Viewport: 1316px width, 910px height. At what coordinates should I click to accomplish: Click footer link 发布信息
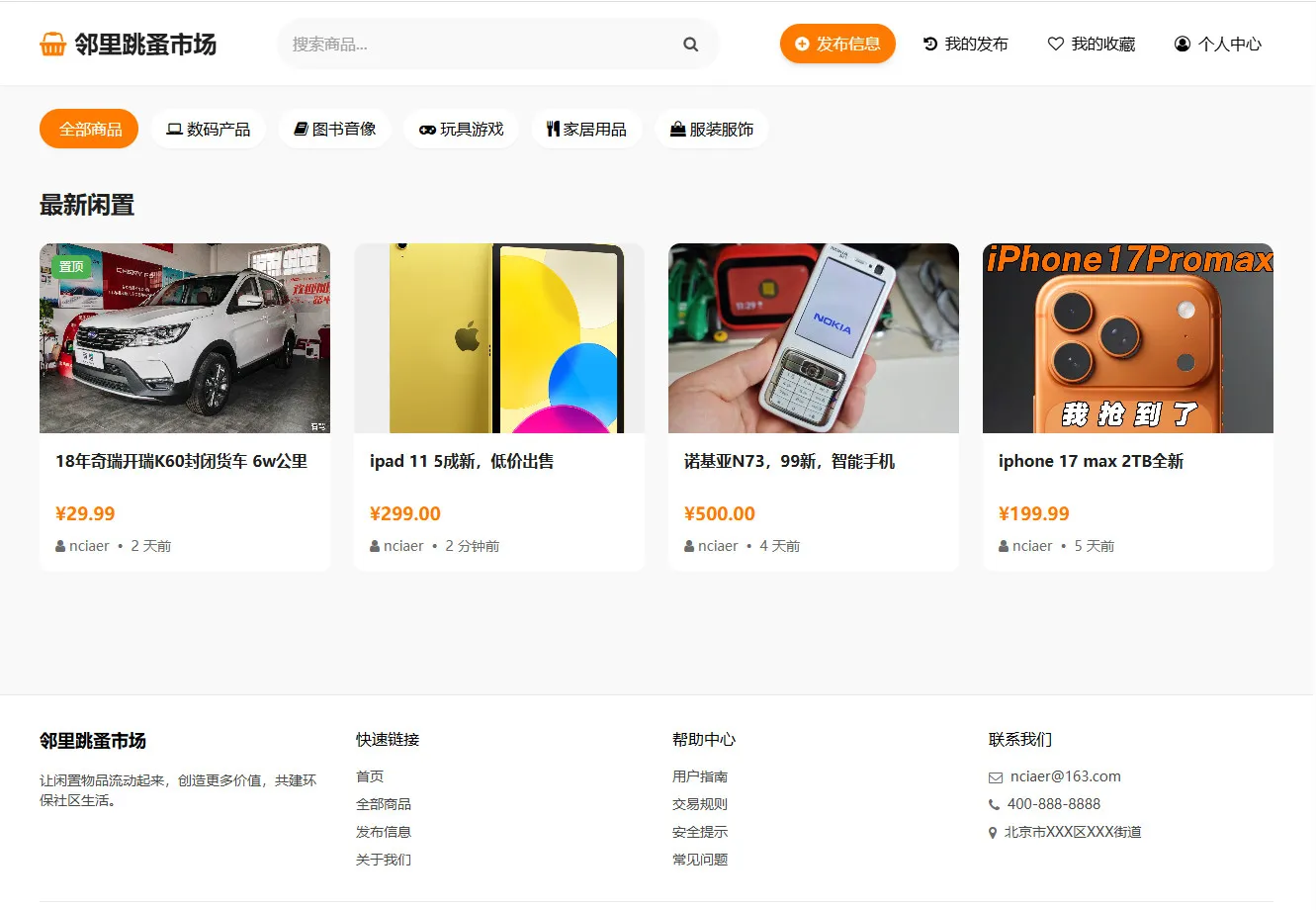tap(384, 833)
